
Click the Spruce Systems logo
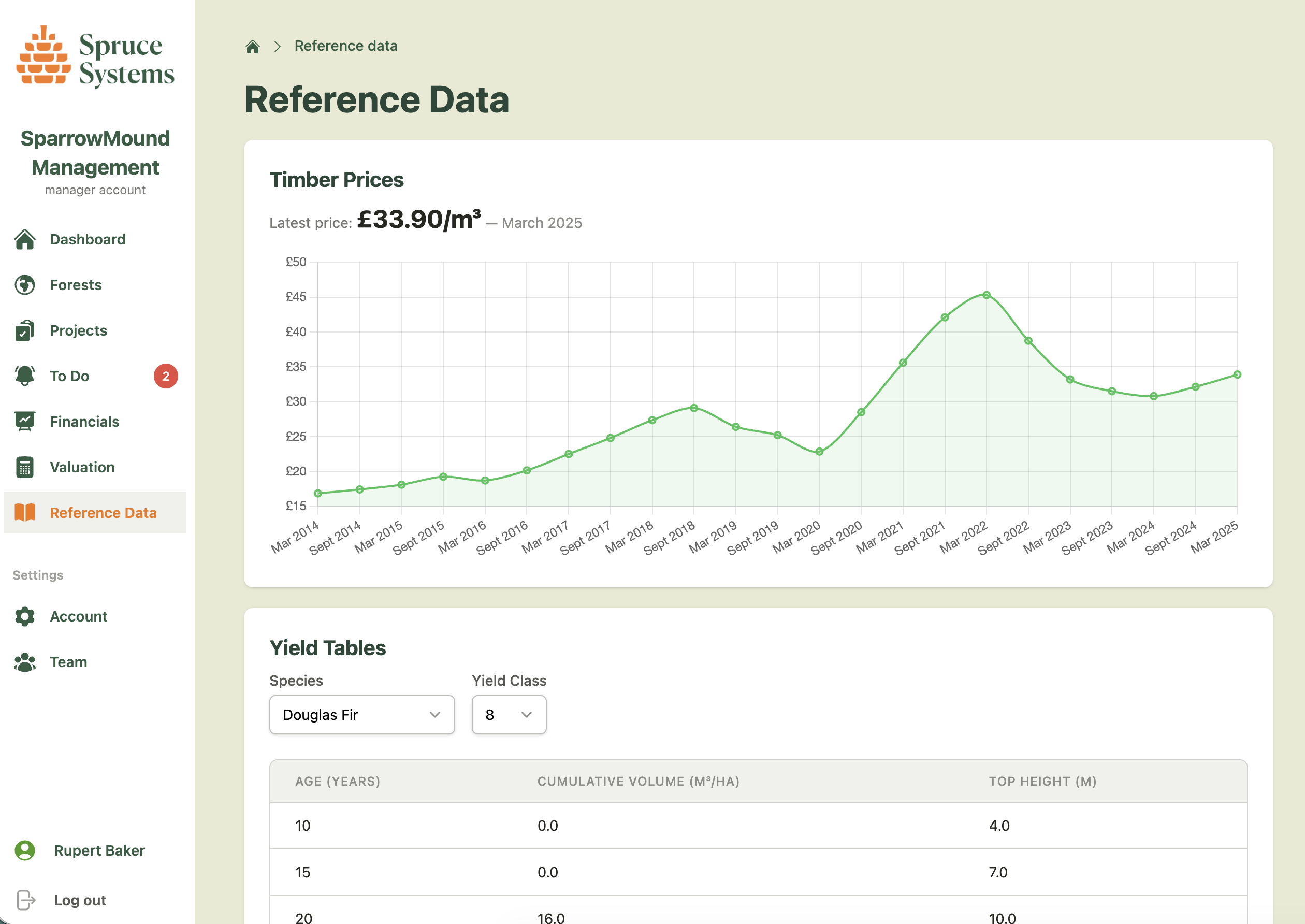pos(95,56)
